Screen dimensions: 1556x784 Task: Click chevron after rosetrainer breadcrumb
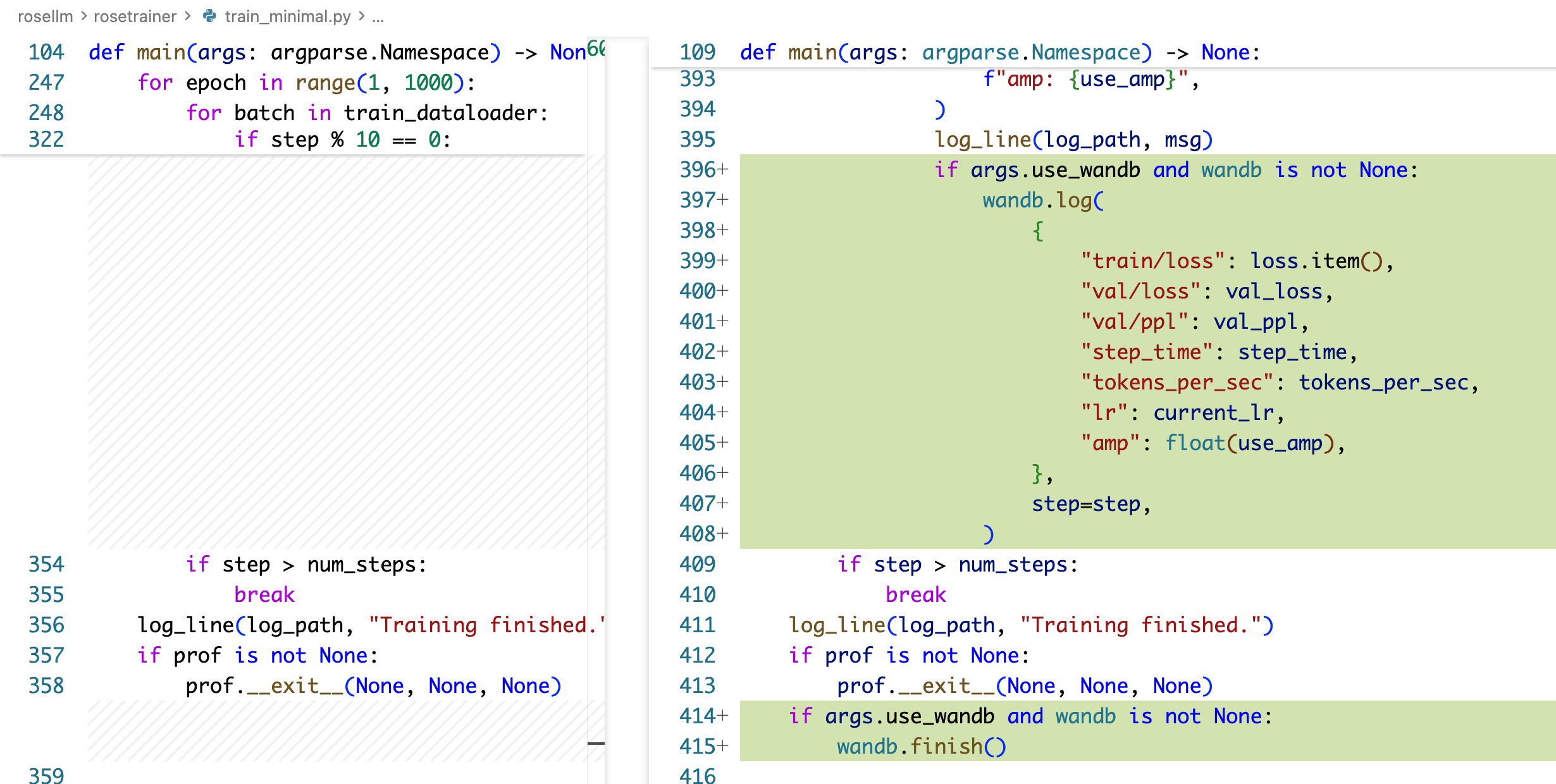click(x=188, y=16)
